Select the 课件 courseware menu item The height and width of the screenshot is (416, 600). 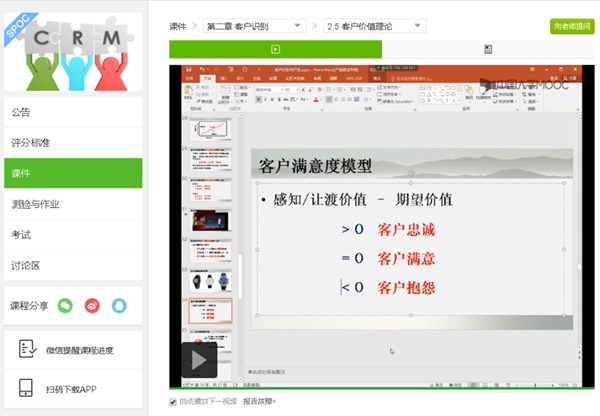(73, 173)
